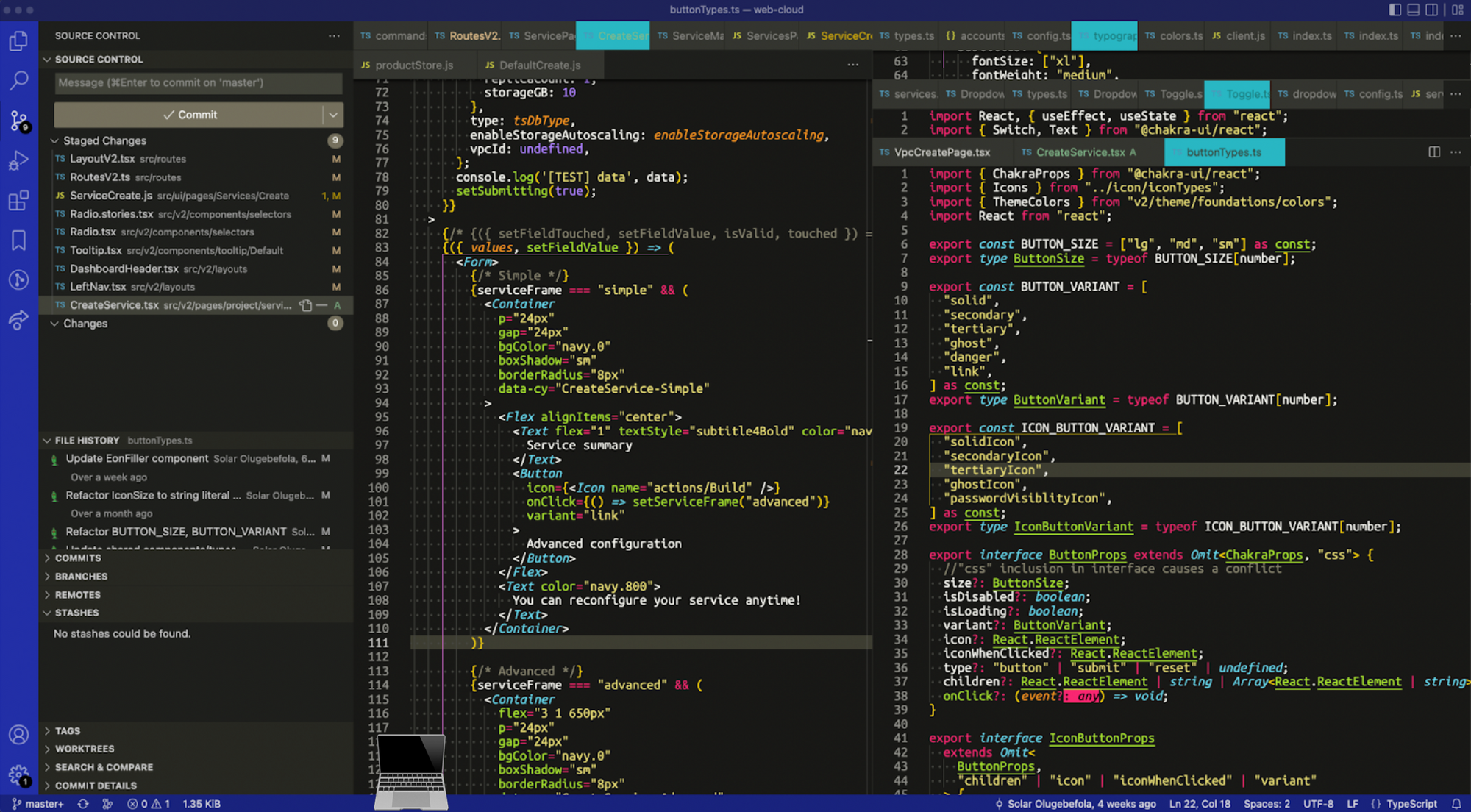Toggle the primary side bar layout button
1471x812 pixels.
(1395, 10)
